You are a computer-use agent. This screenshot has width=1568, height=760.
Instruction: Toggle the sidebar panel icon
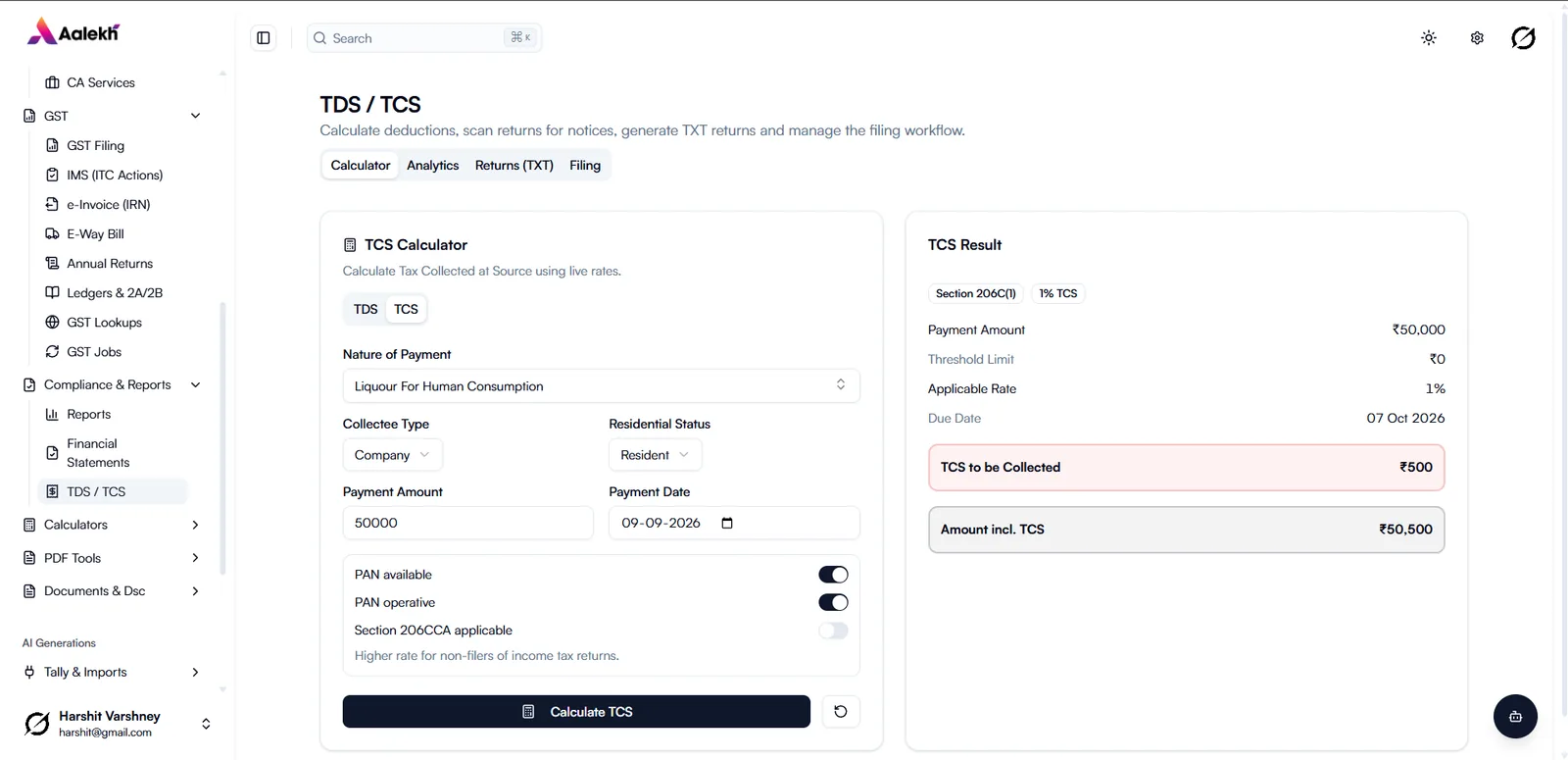[x=264, y=38]
